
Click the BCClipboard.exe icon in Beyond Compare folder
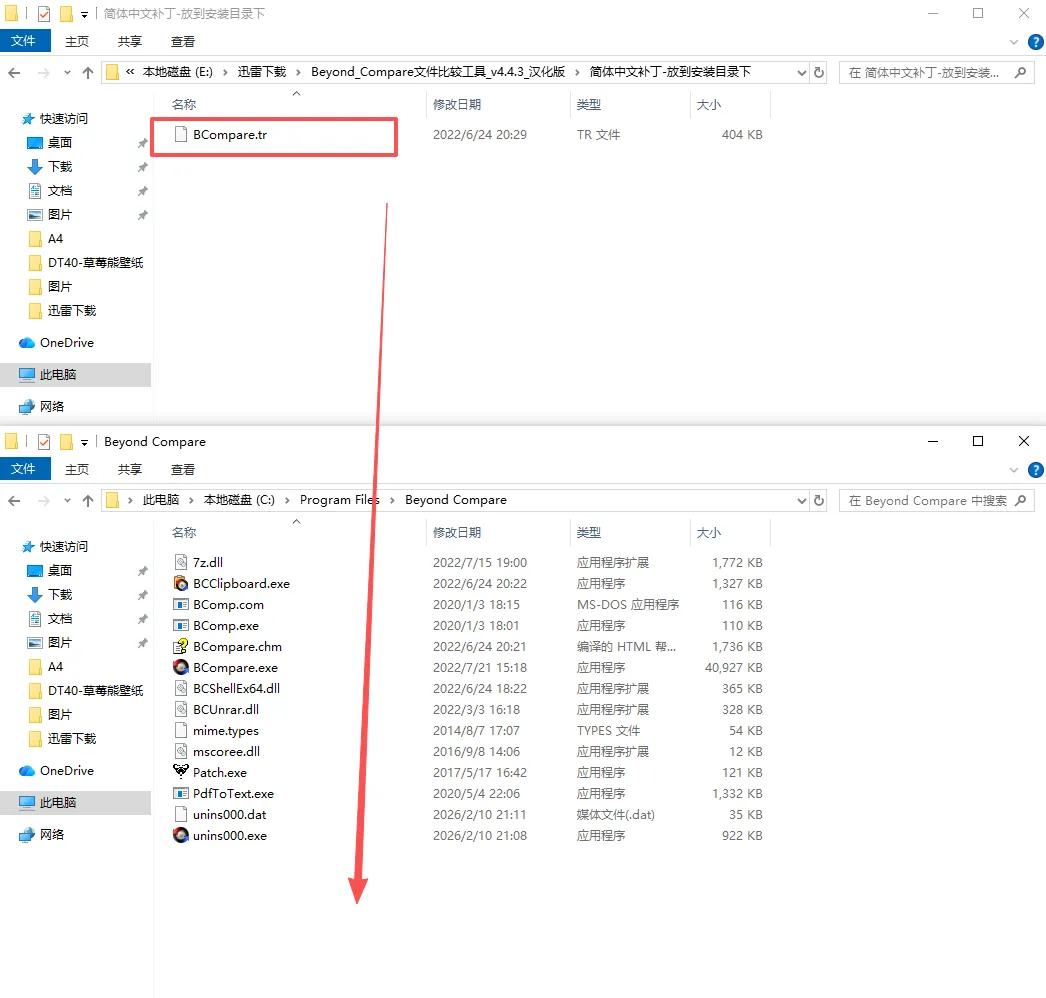pos(181,584)
